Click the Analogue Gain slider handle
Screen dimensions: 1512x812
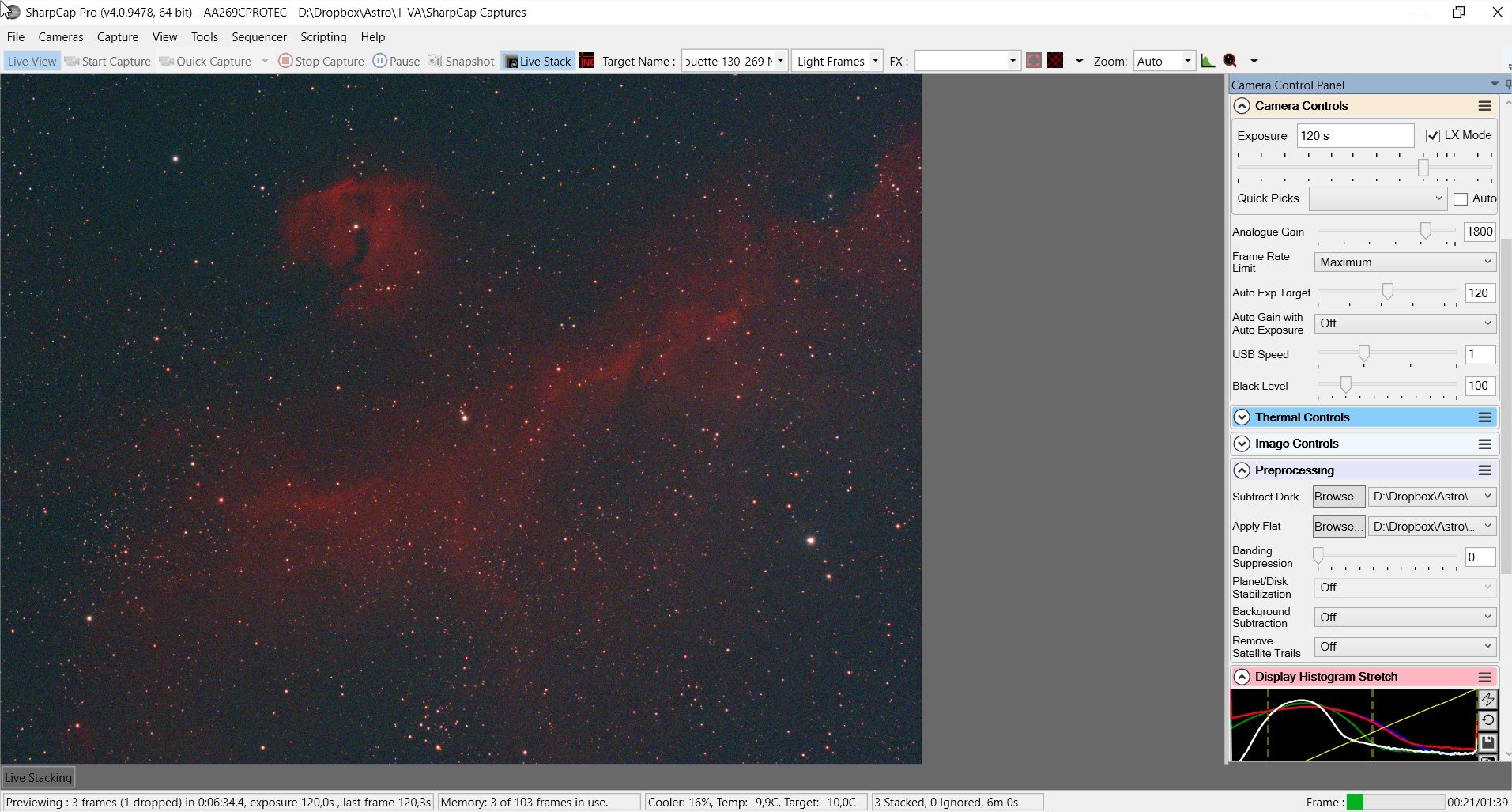pos(1425,230)
